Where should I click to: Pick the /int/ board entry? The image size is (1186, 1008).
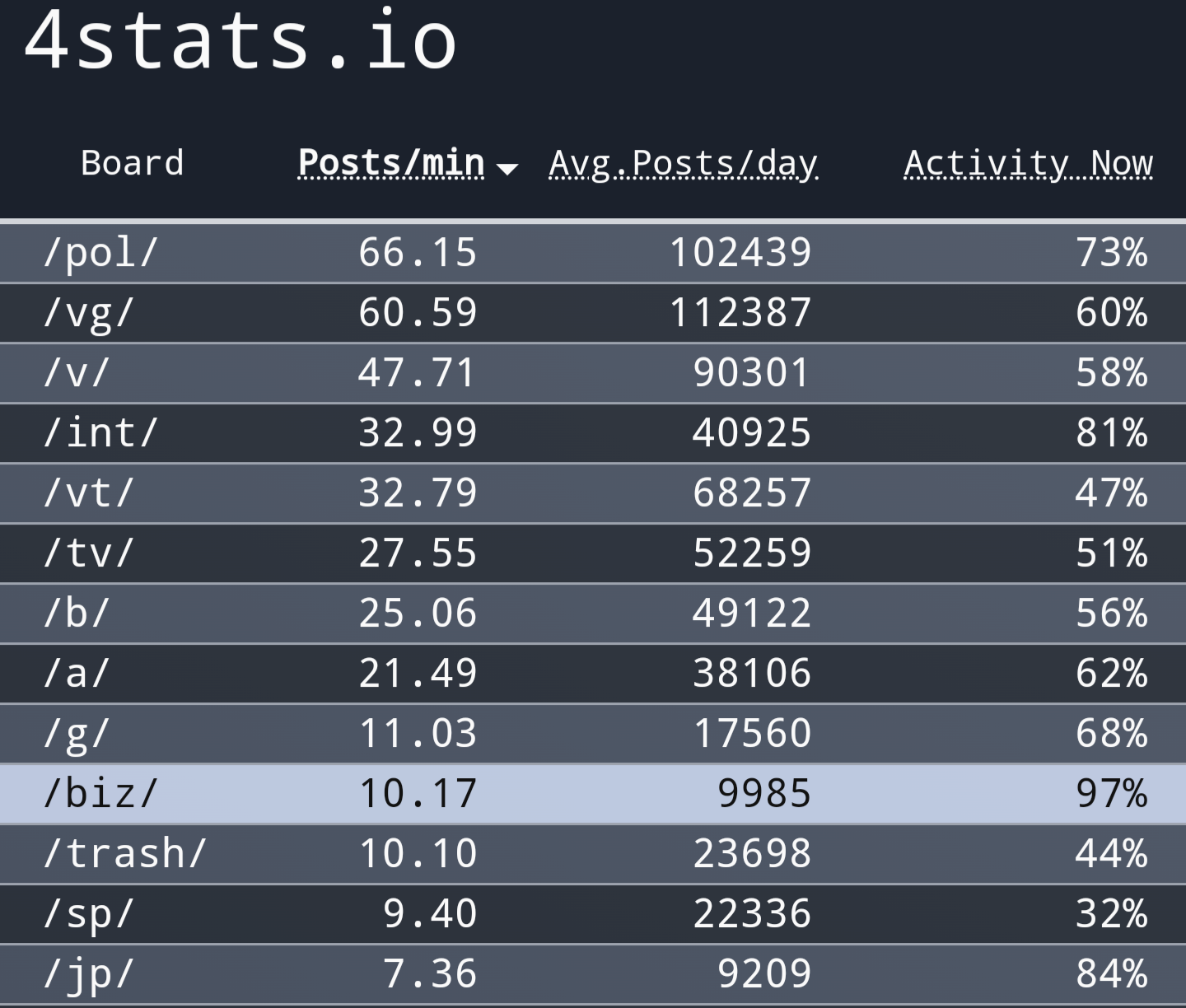coord(593,433)
